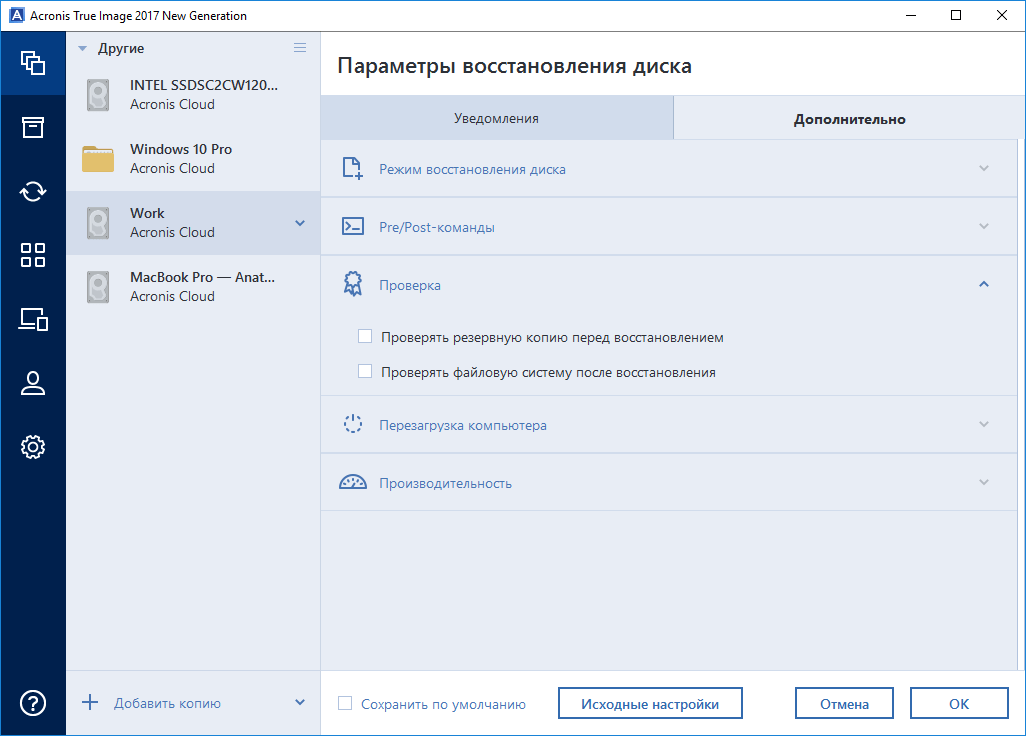
Task: Open the Backup section in sidebar
Action: point(33,63)
